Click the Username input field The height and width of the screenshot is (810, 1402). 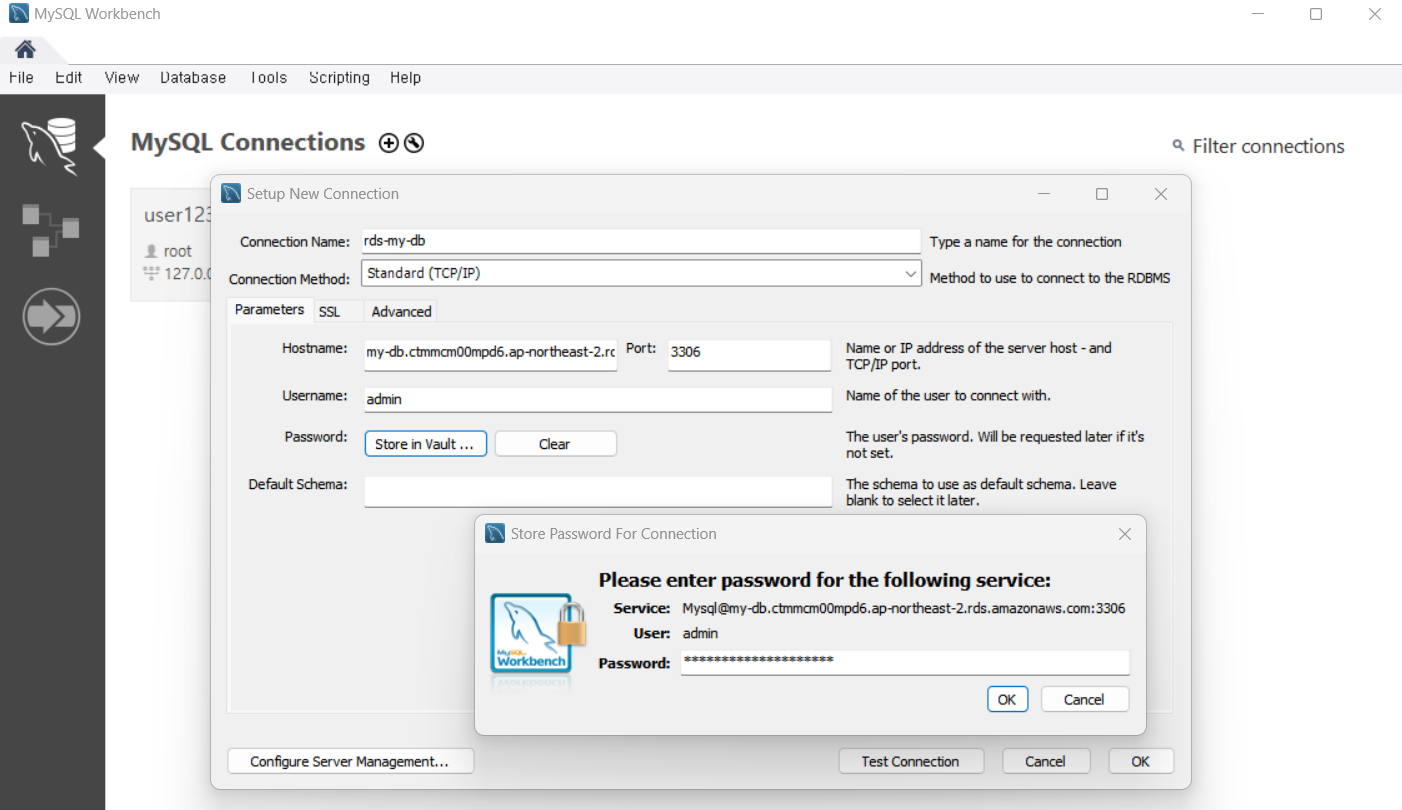tap(598, 399)
